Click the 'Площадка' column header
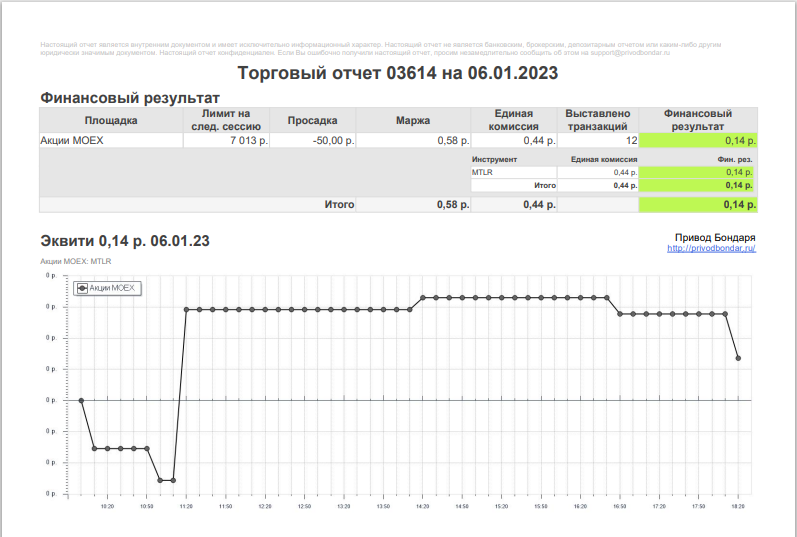This screenshot has width=797, height=537. (111, 121)
